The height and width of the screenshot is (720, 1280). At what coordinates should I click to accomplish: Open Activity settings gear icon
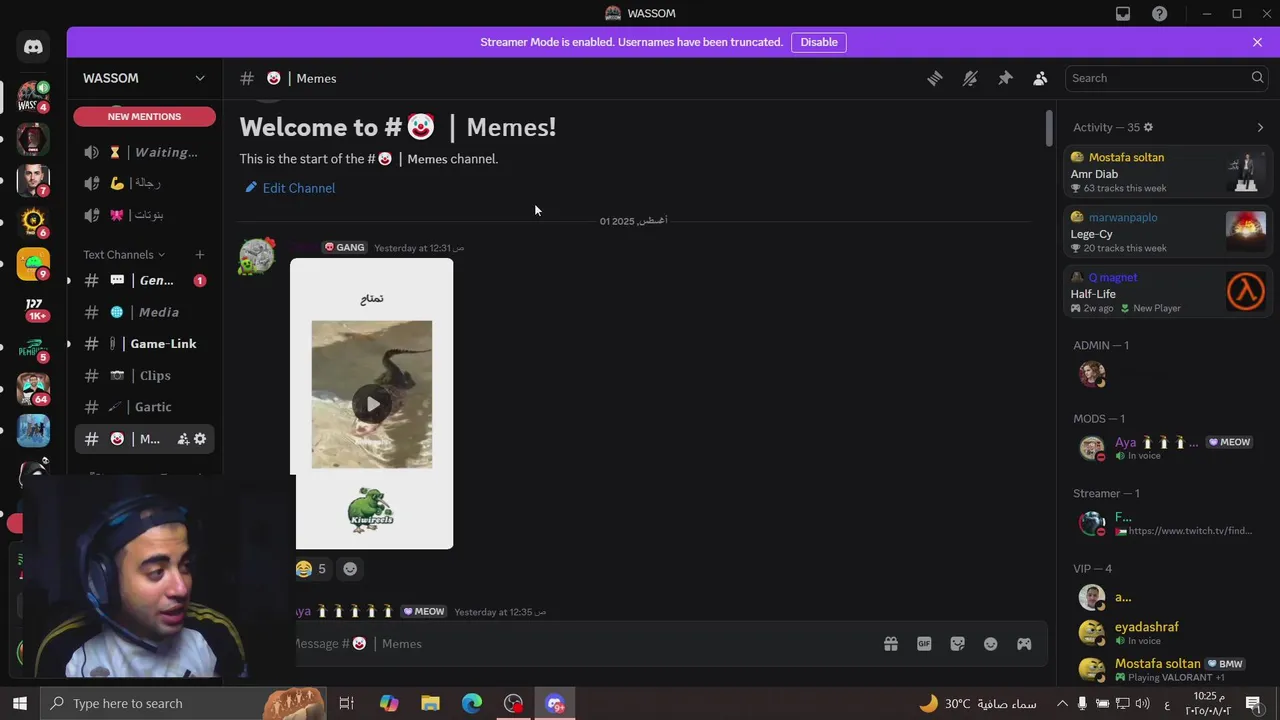[x=1148, y=127]
